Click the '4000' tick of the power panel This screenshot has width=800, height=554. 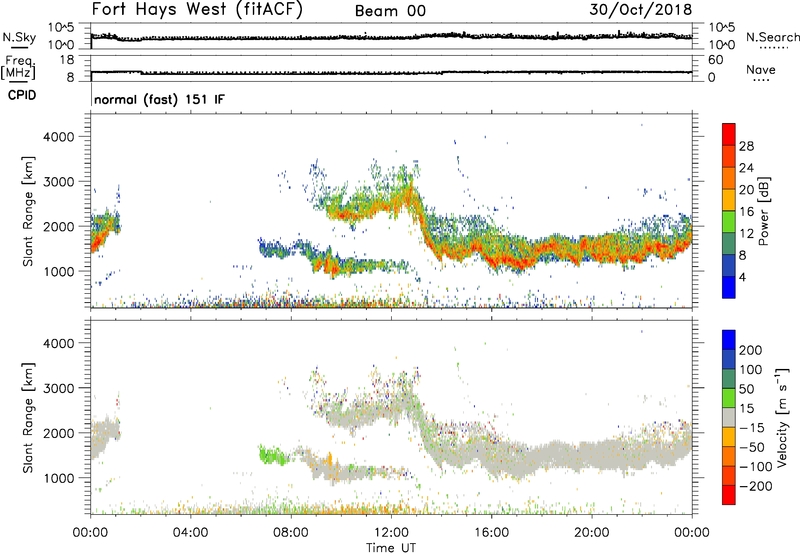pyautogui.click(x=58, y=137)
